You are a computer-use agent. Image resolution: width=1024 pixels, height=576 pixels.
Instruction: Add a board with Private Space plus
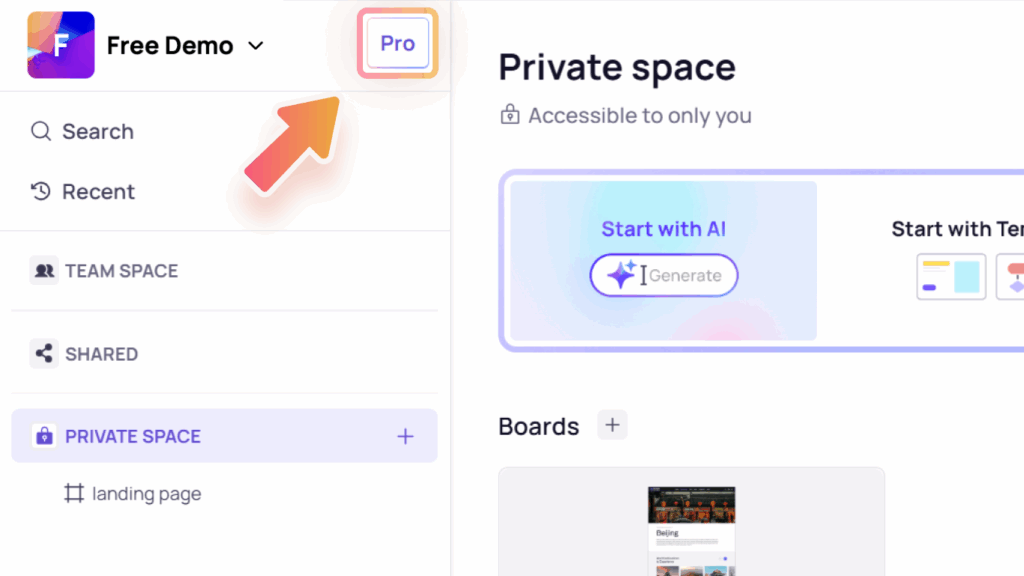[406, 436]
